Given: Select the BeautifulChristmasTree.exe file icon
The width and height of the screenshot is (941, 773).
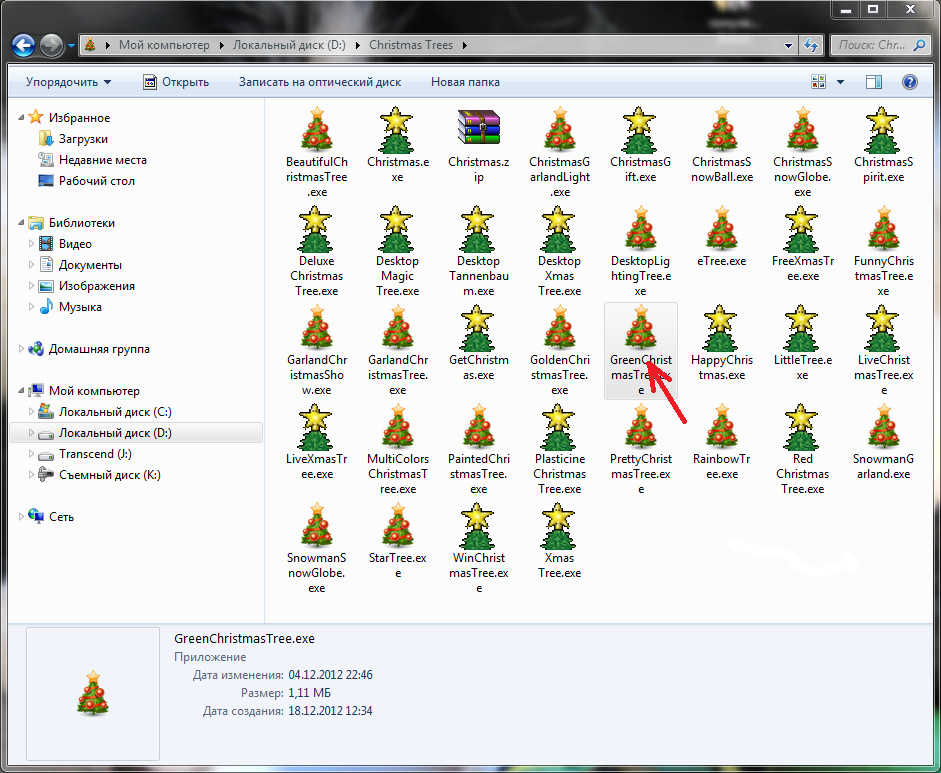Looking at the screenshot, I should pyautogui.click(x=316, y=129).
